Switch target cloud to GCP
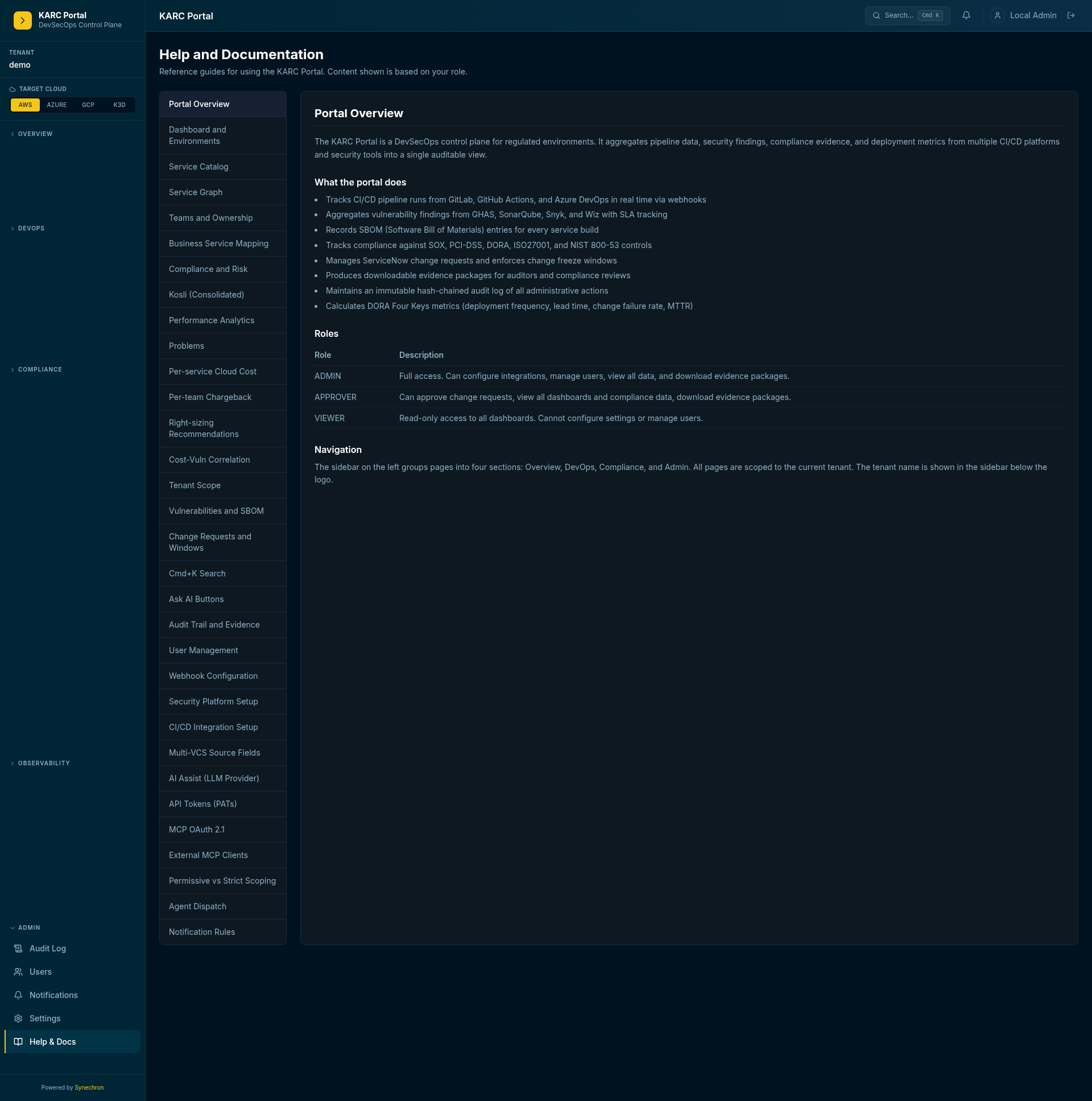1092x1101 pixels. 88,105
